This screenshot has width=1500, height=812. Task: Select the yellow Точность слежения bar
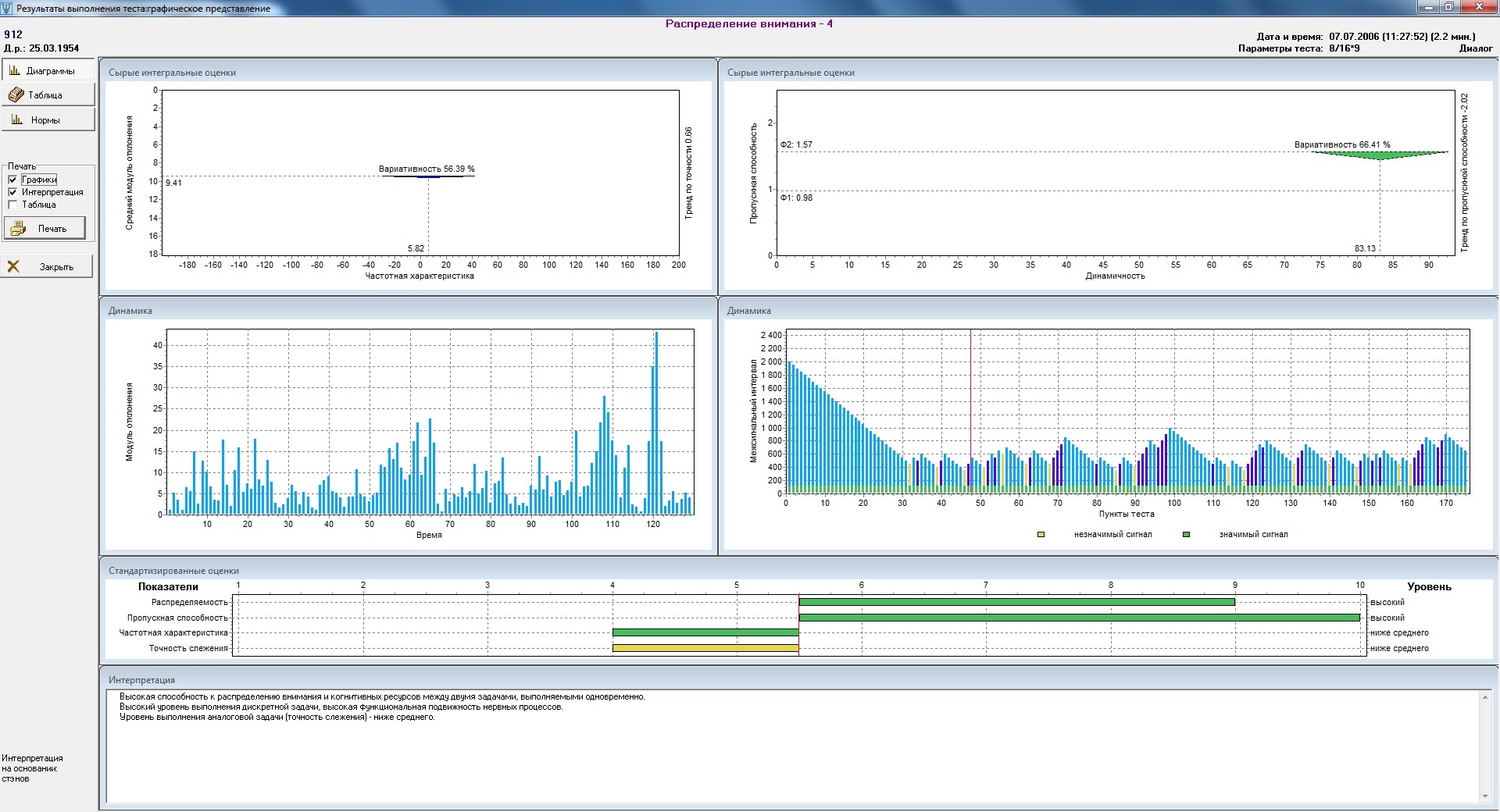click(x=705, y=648)
